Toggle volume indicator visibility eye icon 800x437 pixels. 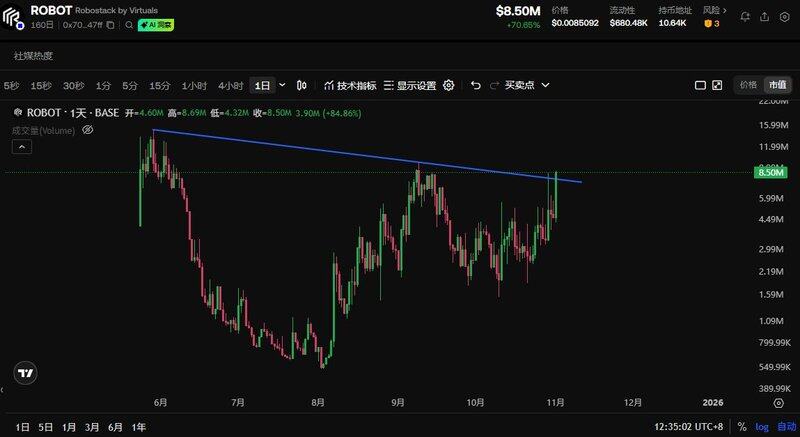pyautogui.click(x=87, y=130)
